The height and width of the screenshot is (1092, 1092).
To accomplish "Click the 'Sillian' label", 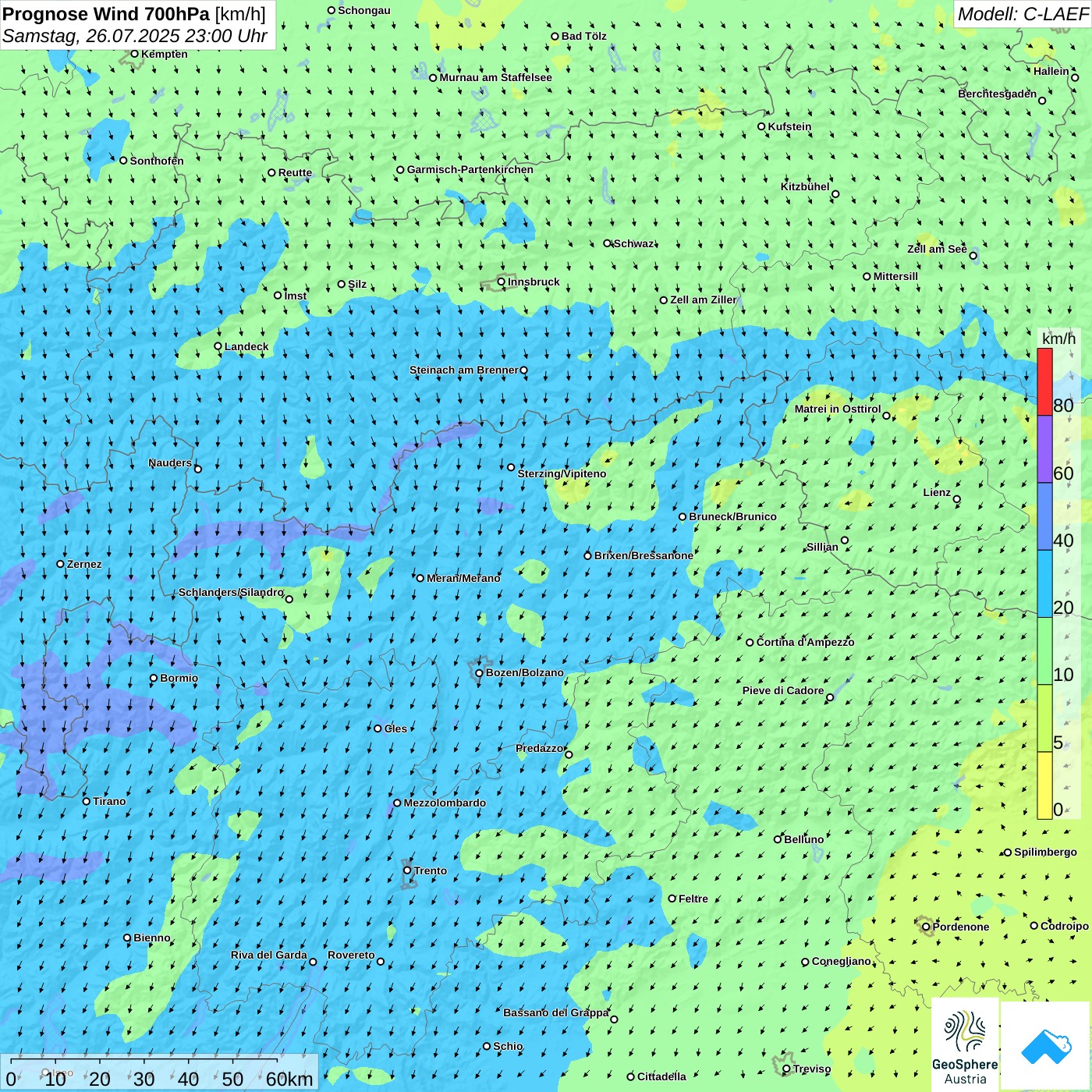I will point(822,547).
